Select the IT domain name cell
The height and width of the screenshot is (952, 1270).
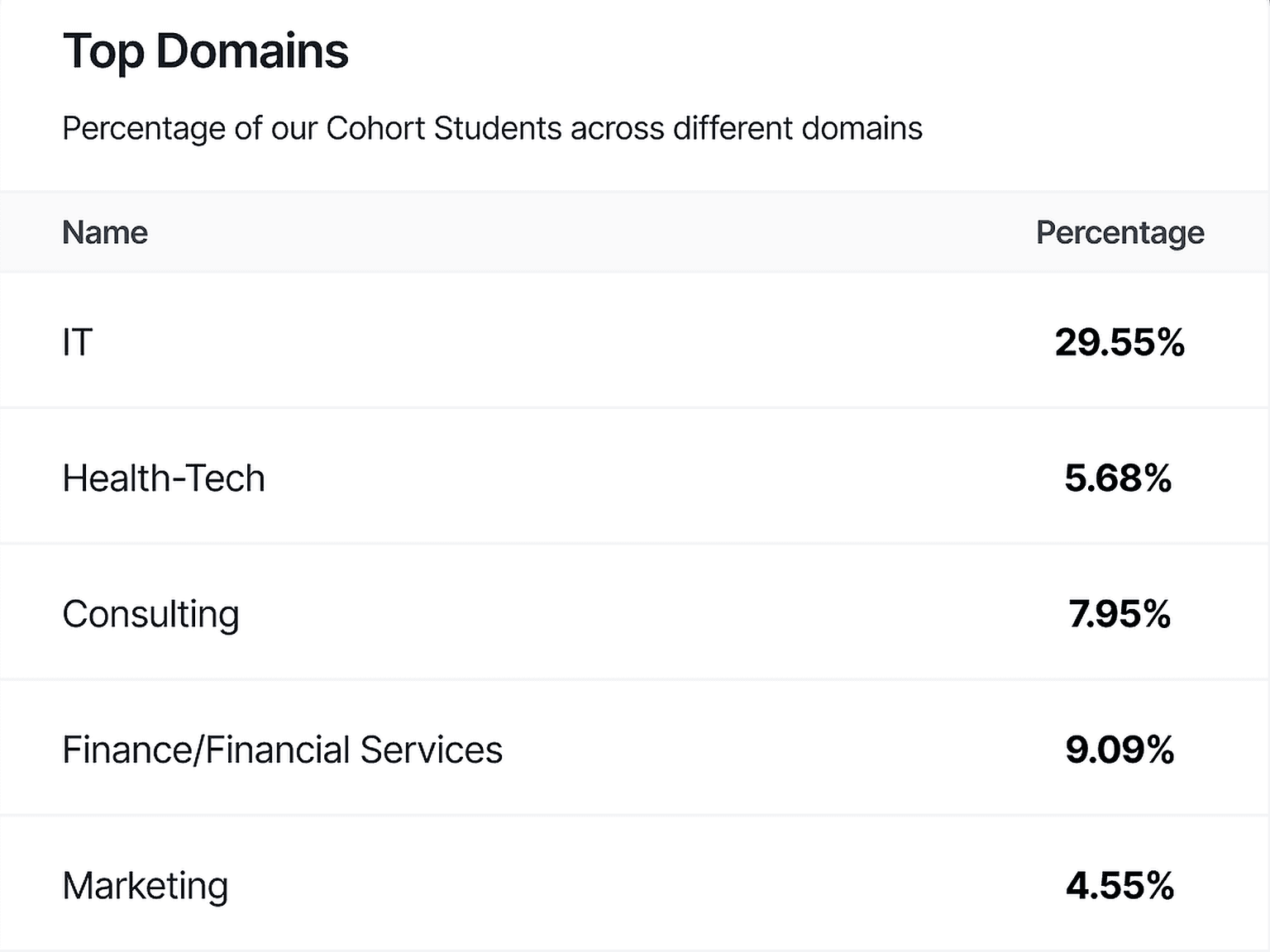77,342
